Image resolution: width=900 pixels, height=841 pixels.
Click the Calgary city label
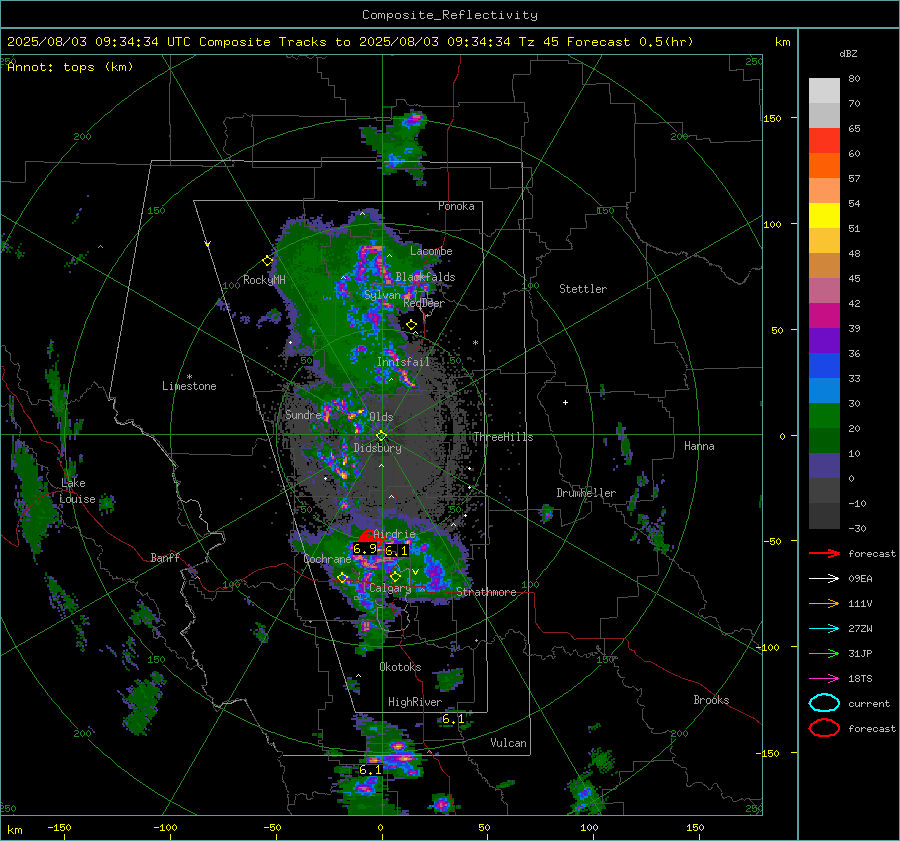[390, 588]
